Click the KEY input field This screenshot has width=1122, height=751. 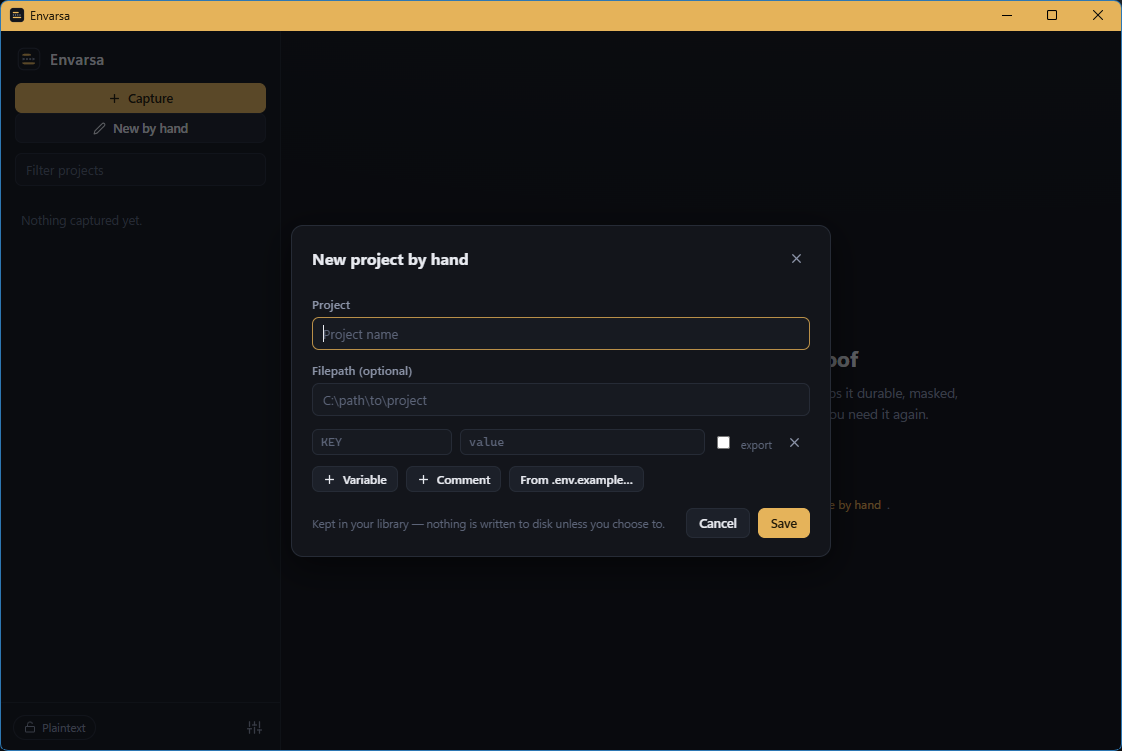pos(381,442)
